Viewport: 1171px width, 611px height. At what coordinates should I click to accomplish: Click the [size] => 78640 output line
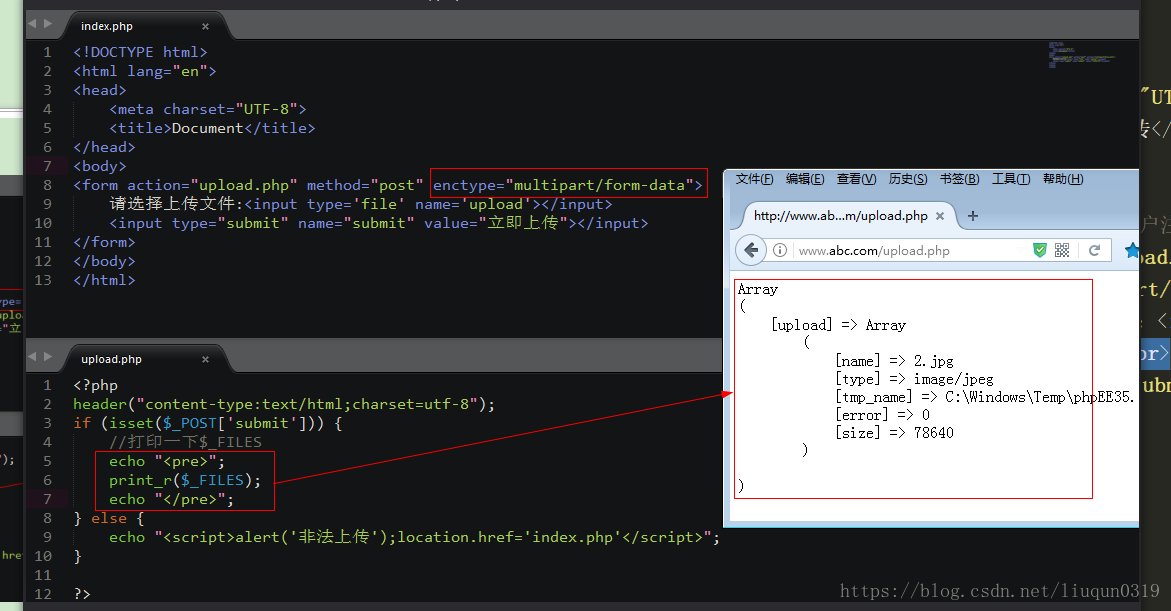coord(895,432)
